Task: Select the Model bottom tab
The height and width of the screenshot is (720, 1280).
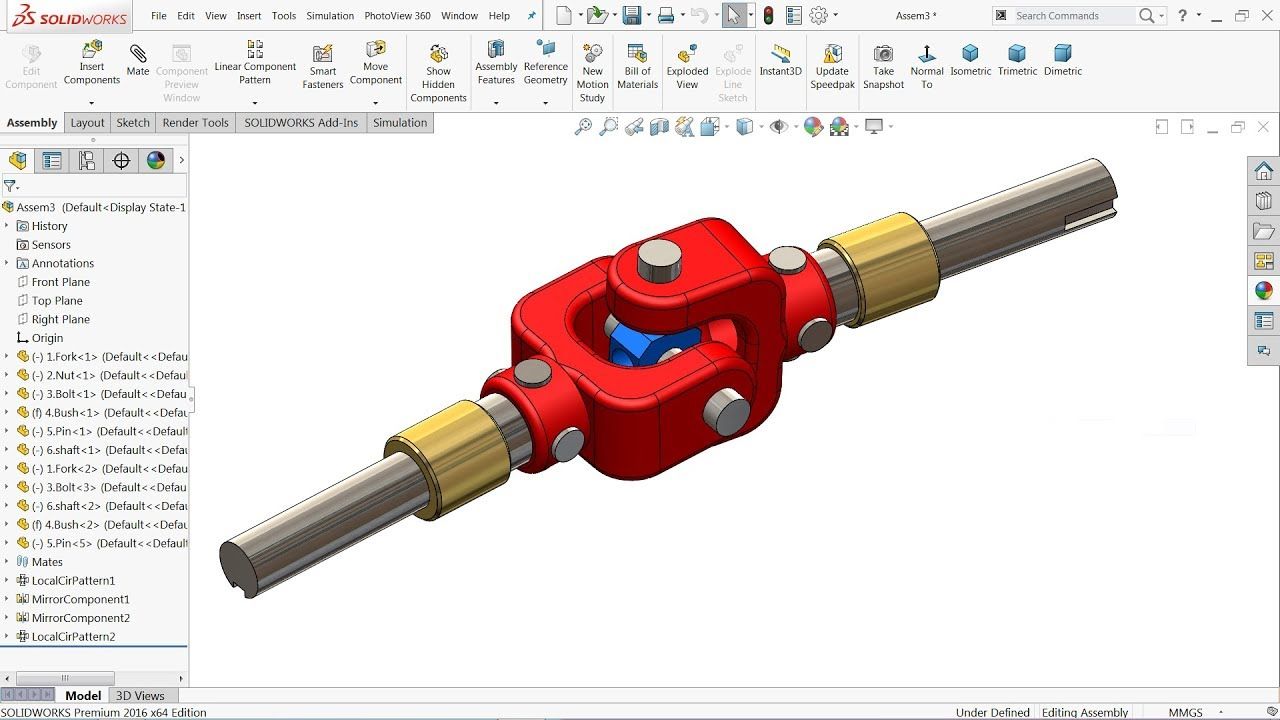Action: 83,696
